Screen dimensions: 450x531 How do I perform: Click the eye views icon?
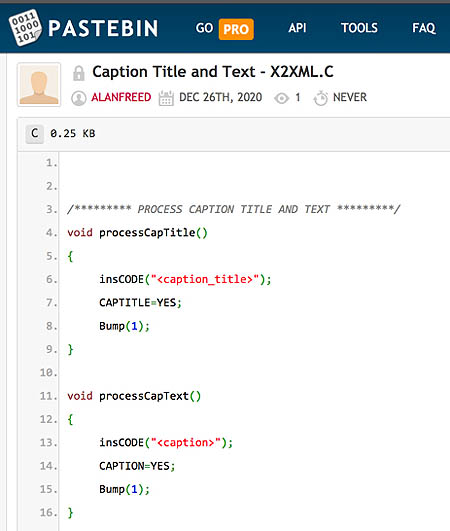(x=281, y=99)
